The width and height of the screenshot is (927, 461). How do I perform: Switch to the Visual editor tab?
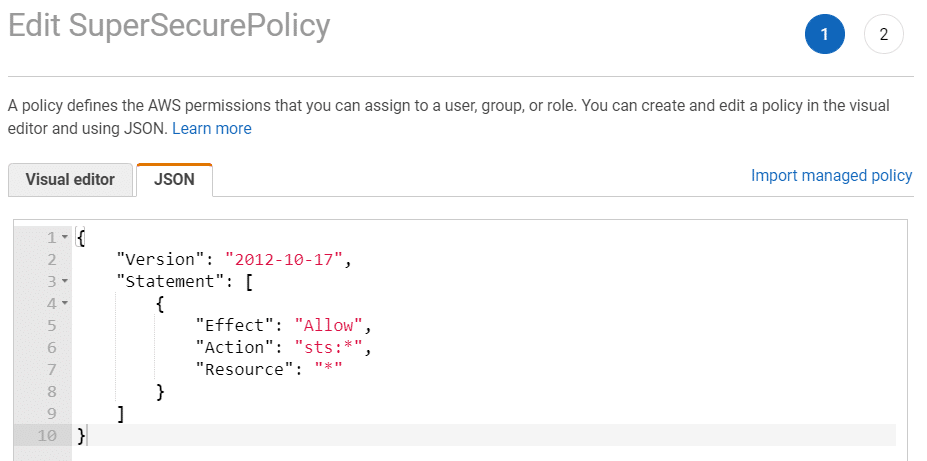pos(70,180)
